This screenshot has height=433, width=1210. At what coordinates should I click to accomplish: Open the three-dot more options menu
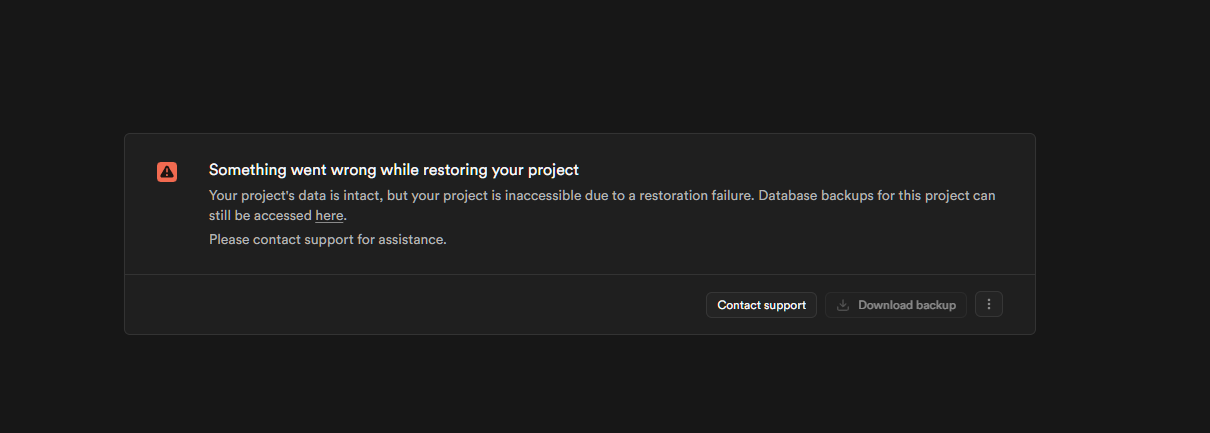pyautogui.click(x=989, y=305)
